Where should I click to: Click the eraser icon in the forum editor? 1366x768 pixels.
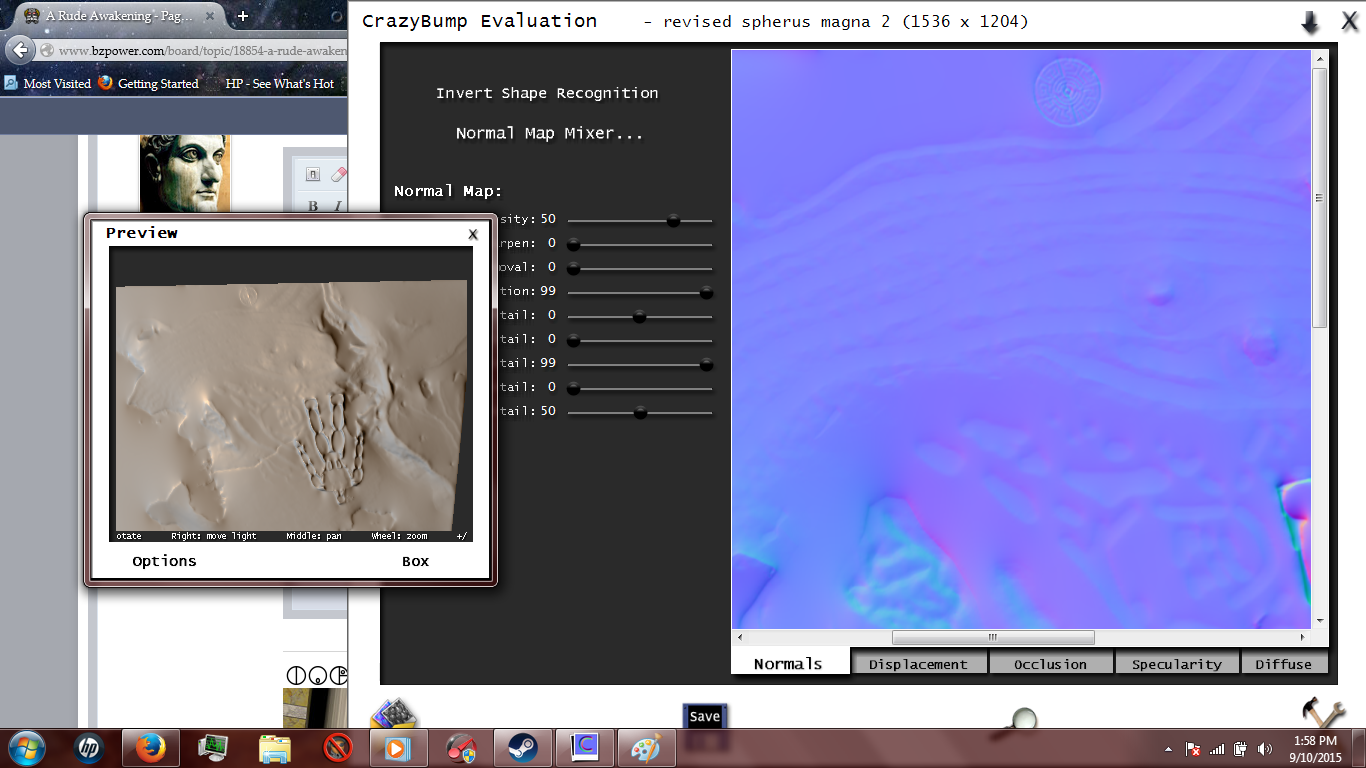(337, 173)
